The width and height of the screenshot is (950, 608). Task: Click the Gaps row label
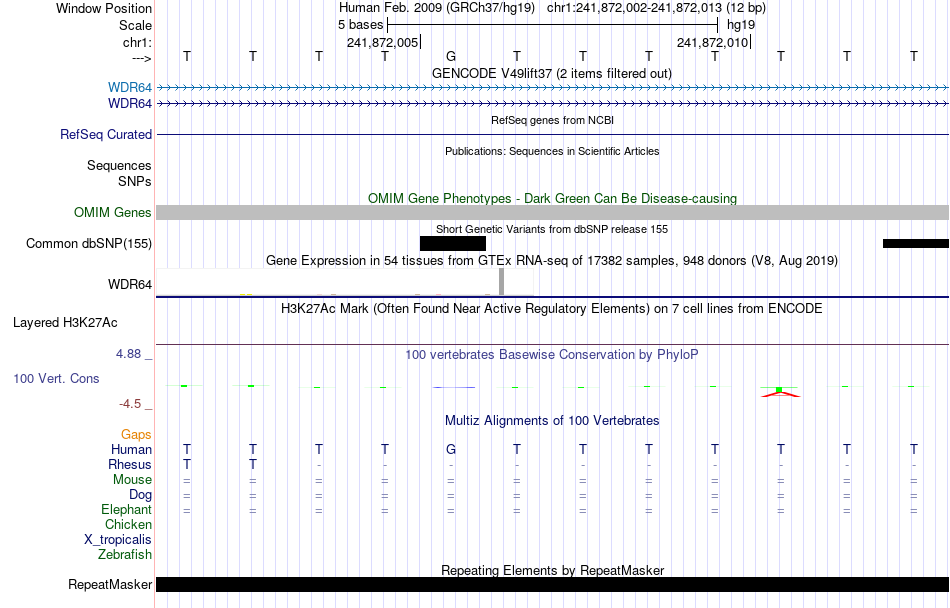[136, 434]
